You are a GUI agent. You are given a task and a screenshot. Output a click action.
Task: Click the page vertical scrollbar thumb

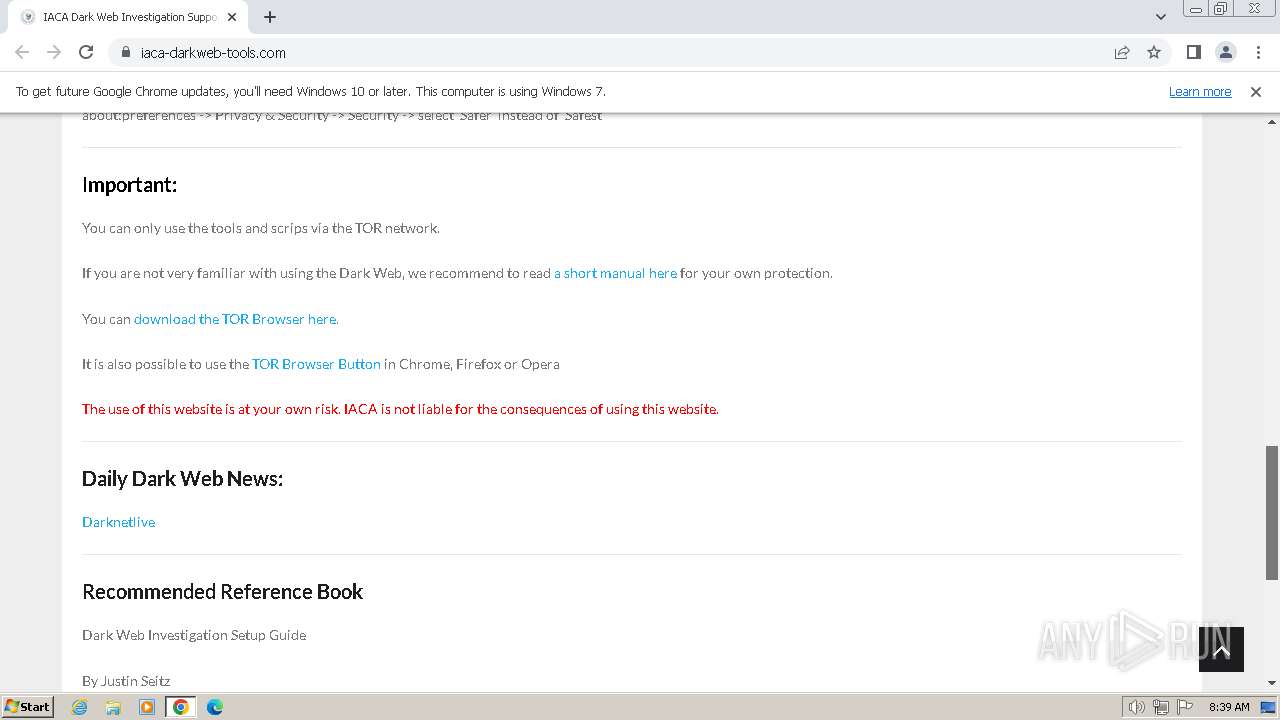(x=1272, y=512)
